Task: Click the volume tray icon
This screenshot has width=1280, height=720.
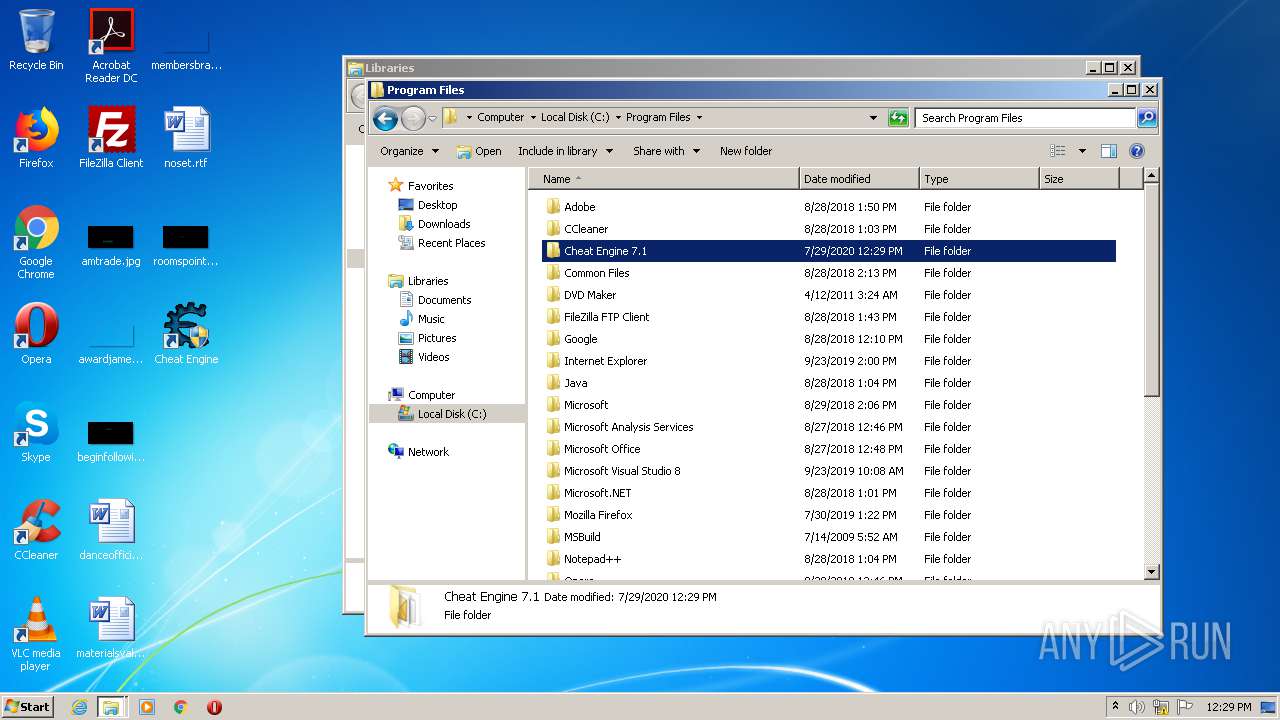Action: click(x=1137, y=707)
